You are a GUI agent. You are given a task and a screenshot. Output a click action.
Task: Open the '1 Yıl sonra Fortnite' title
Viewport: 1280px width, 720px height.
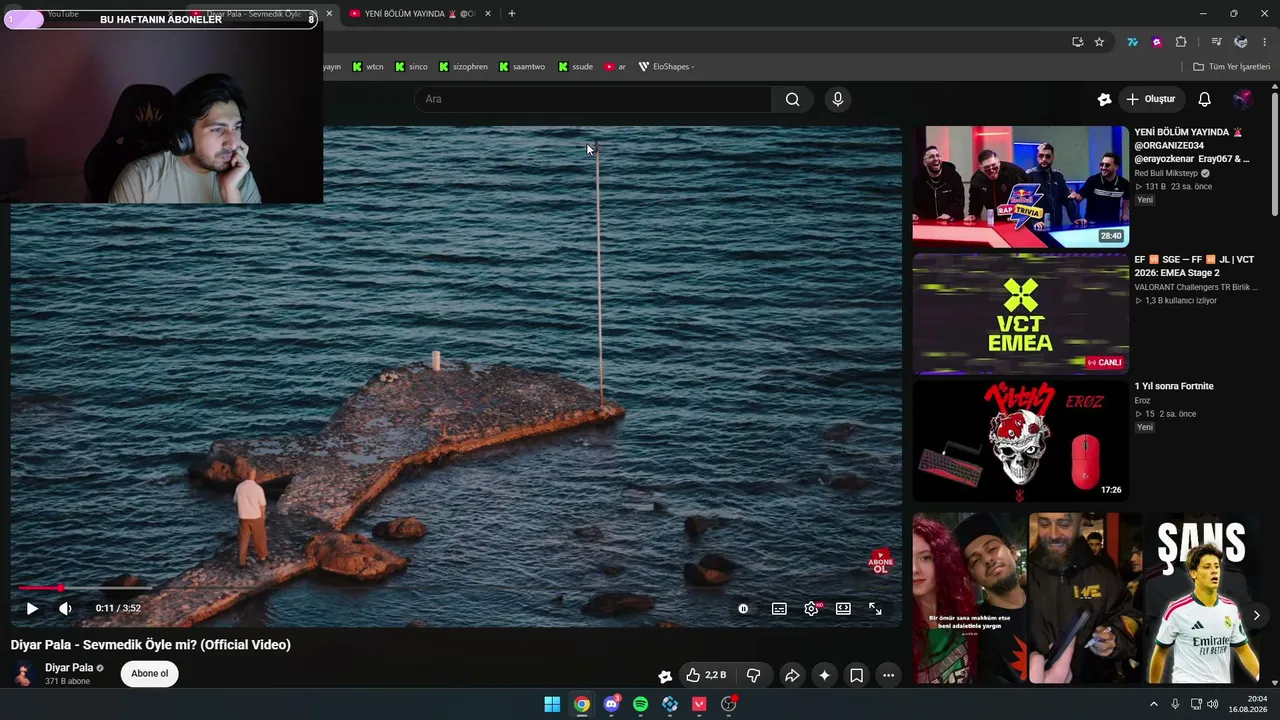1174,386
